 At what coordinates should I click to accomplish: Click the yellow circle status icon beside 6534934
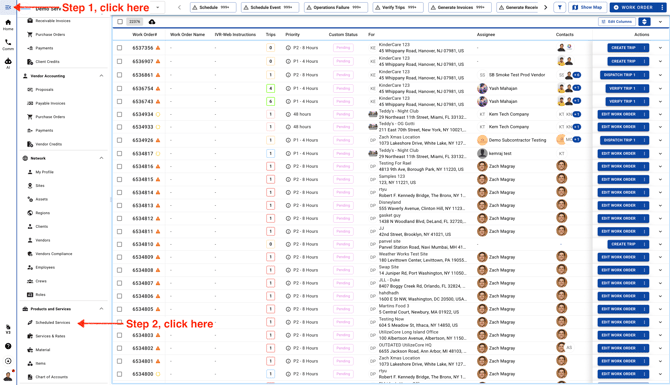coord(158,115)
